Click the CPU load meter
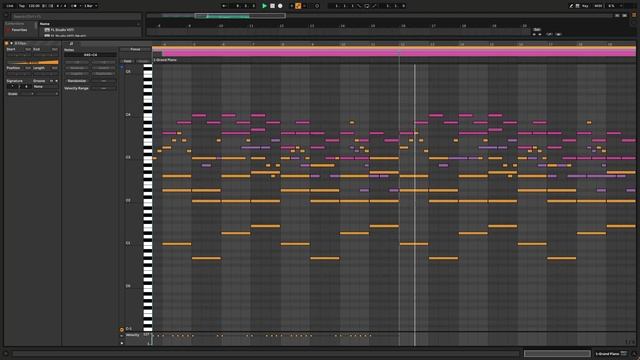The height and width of the screenshot is (360, 640). 611,6
